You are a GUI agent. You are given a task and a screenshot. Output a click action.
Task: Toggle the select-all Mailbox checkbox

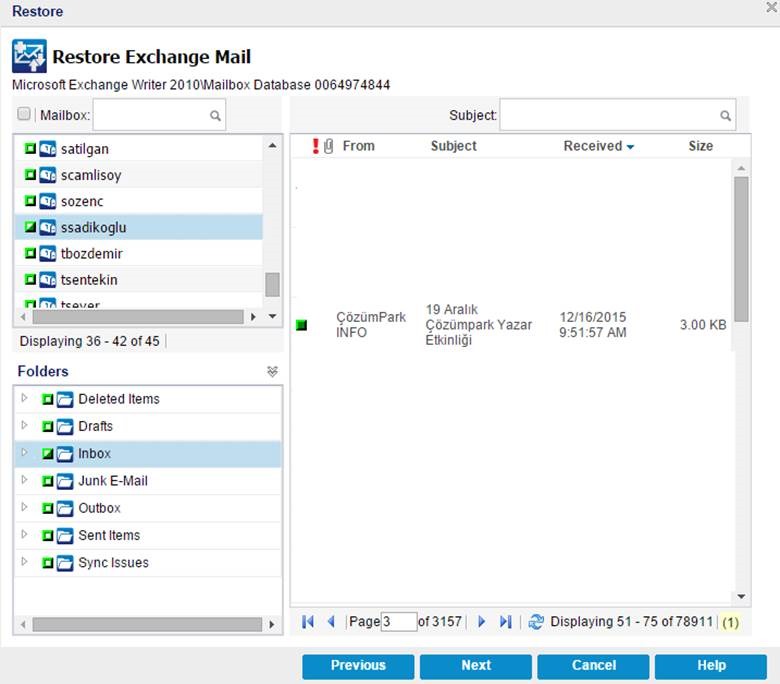[24, 114]
